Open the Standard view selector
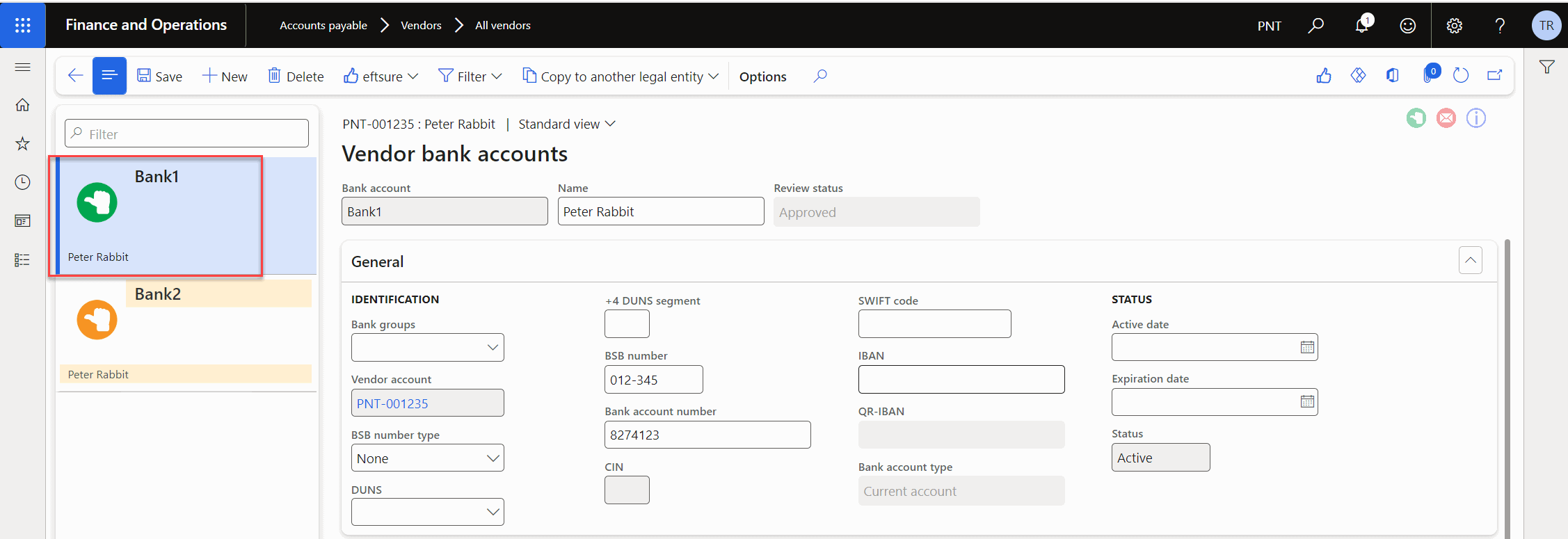Viewport: 1568px width, 539px height. pos(567,124)
